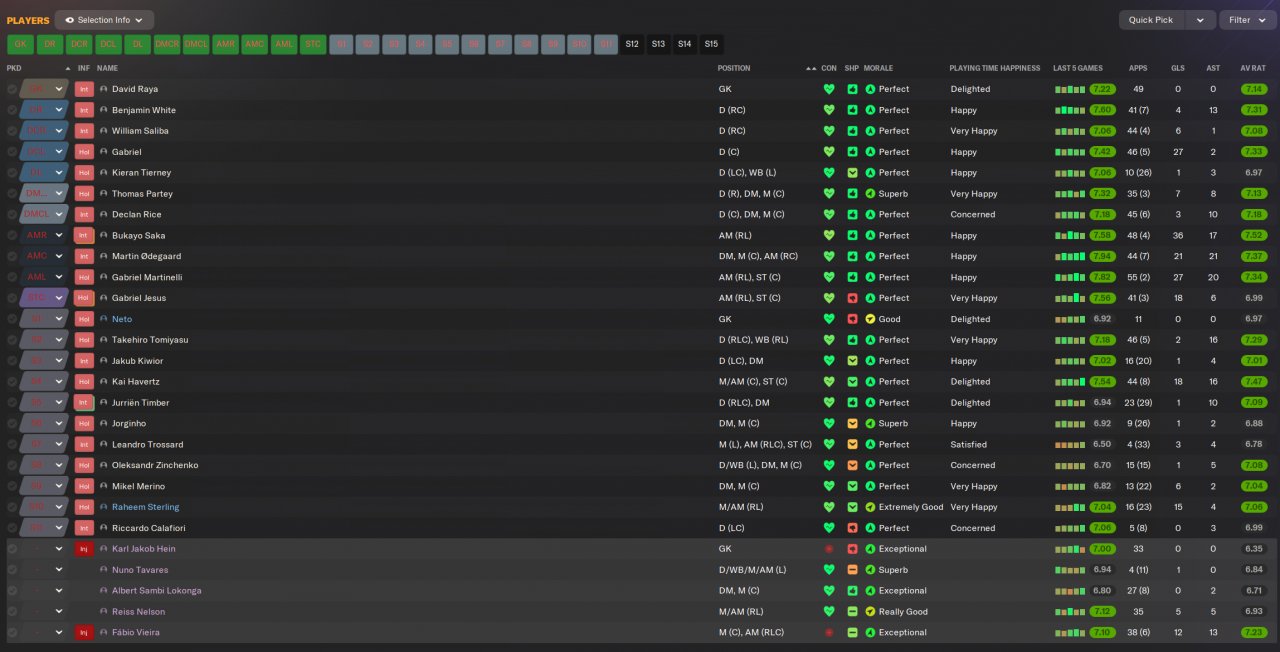Click Bukayo Saka's Int status badge
Image resolution: width=1280 pixels, height=652 pixels.
pos(84,236)
